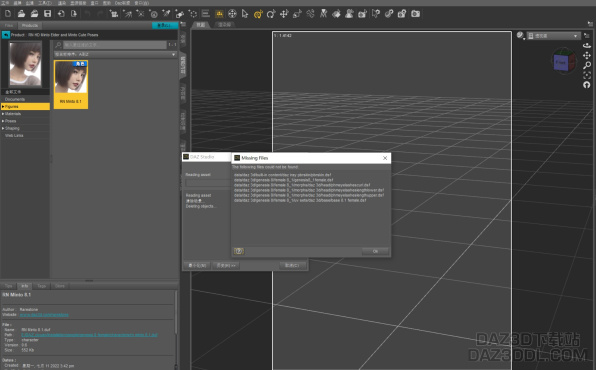
Task: Click the viewport reset camera control
Action: point(587,85)
